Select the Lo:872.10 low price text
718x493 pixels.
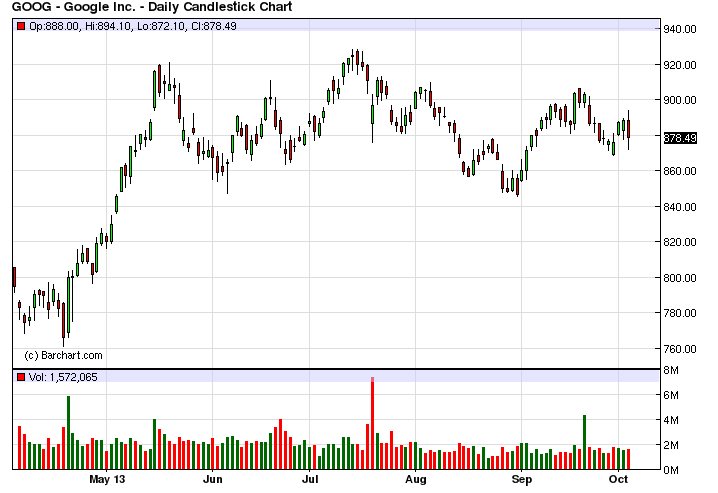pyautogui.click(x=161, y=26)
